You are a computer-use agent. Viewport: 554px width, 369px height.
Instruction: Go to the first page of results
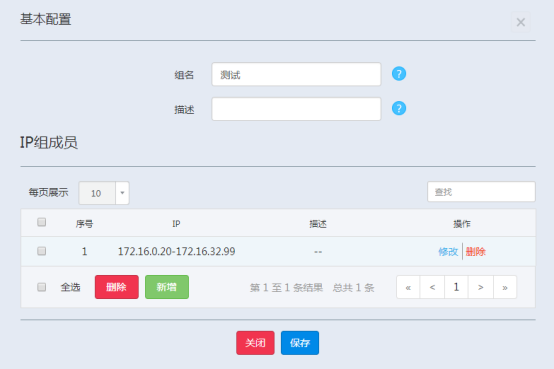pos(408,287)
